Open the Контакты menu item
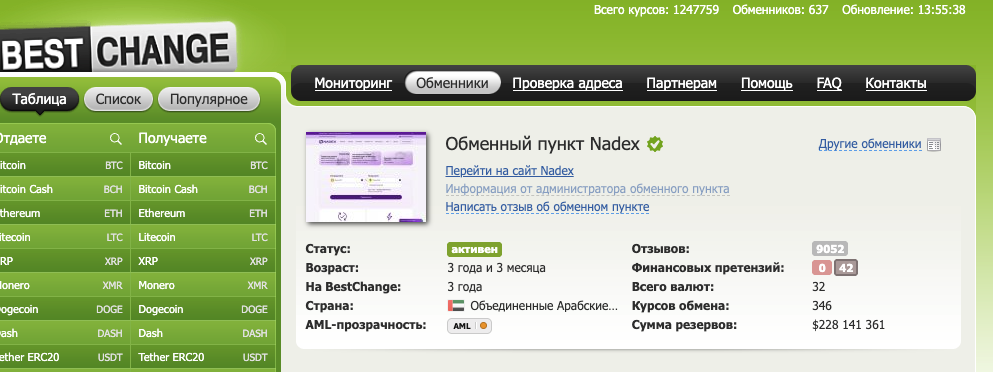The width and height of the screenshot is (993, 372). pos(896,83)
